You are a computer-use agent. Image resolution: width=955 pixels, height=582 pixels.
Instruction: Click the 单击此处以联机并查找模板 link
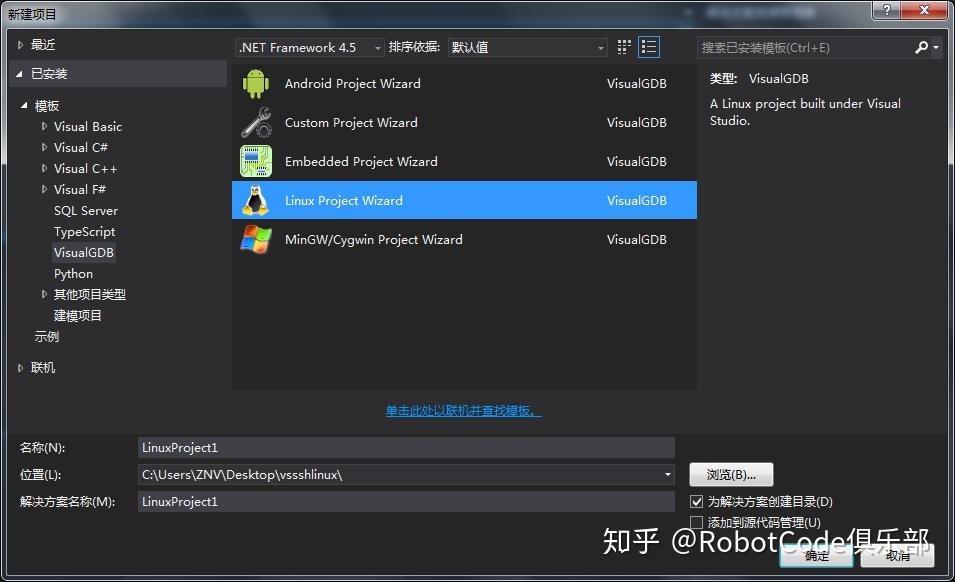(463, 410)
